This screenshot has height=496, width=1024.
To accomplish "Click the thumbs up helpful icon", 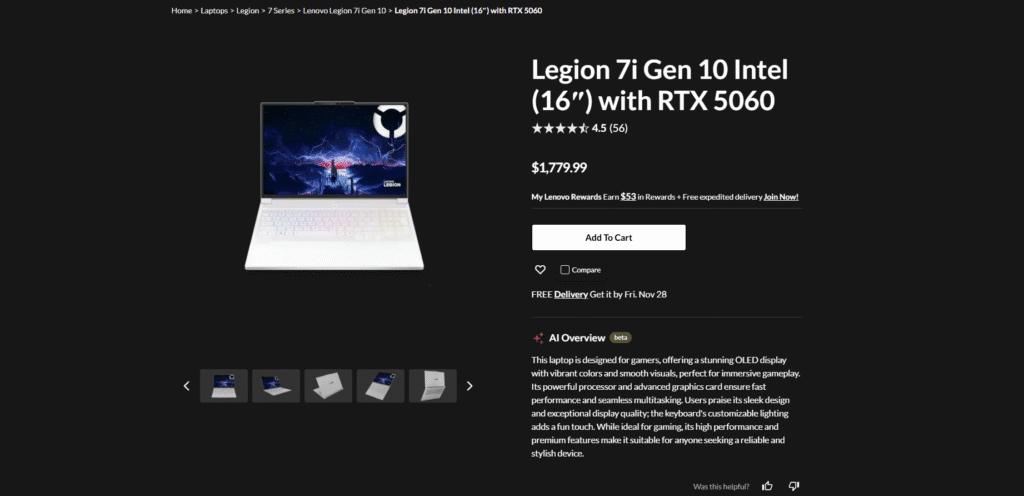I will [x=767, y=486].
